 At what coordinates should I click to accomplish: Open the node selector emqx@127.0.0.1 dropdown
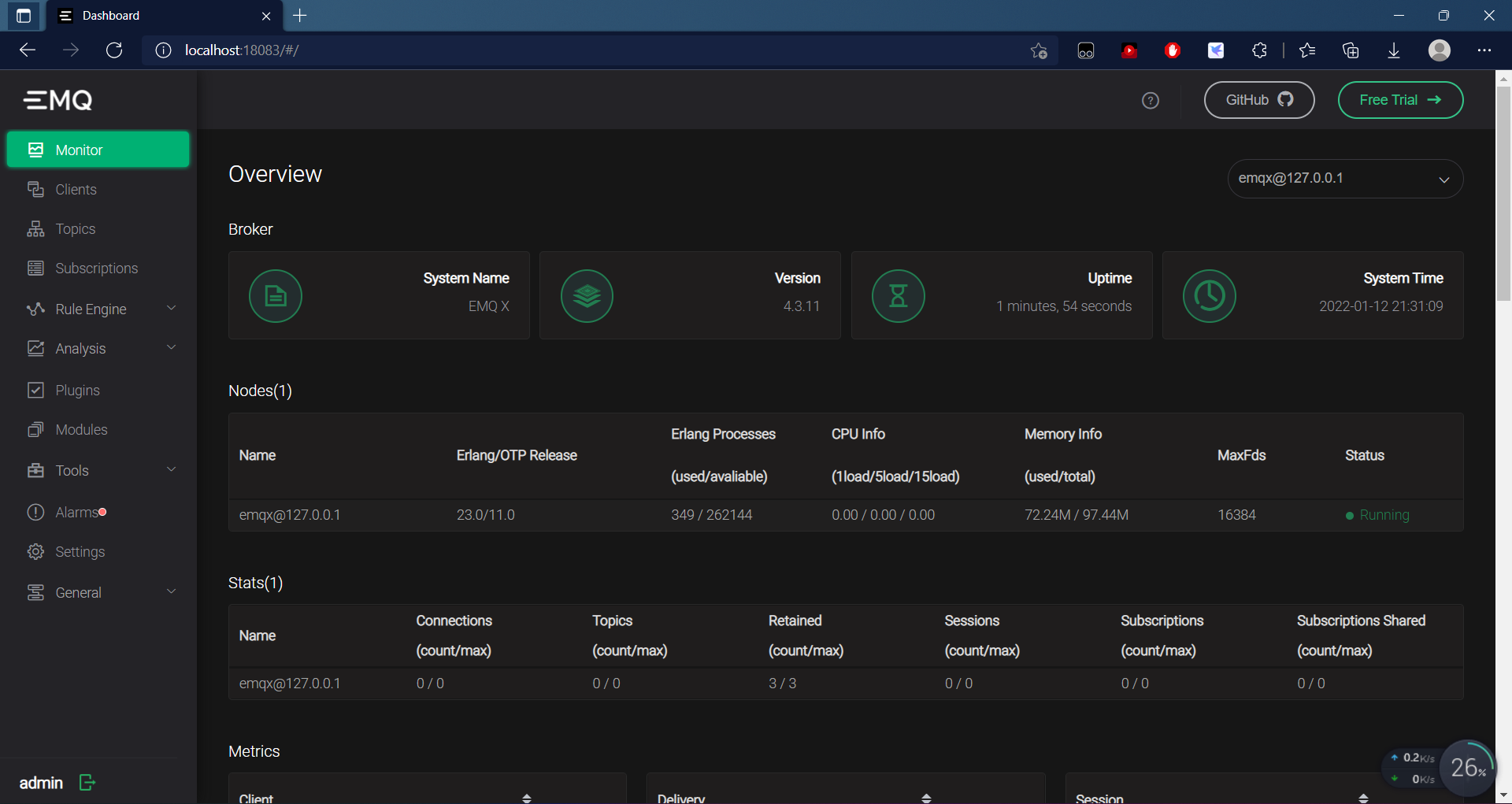click(x=1345, y=179)
